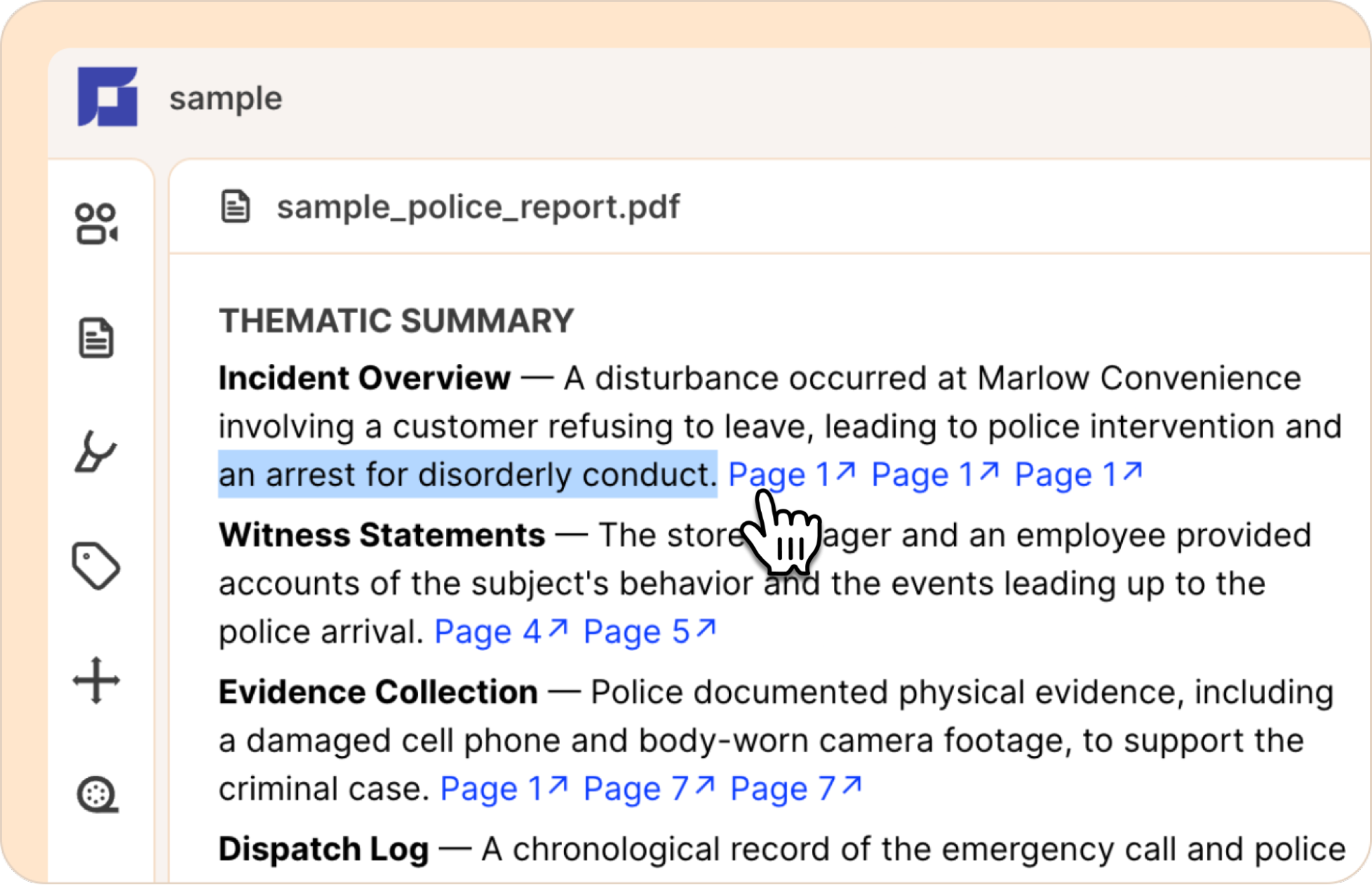Click the THEMATIC SUMMARY heading
Image resolution: width=1372 pixels, height=885 pixels.
click(396, 321)
